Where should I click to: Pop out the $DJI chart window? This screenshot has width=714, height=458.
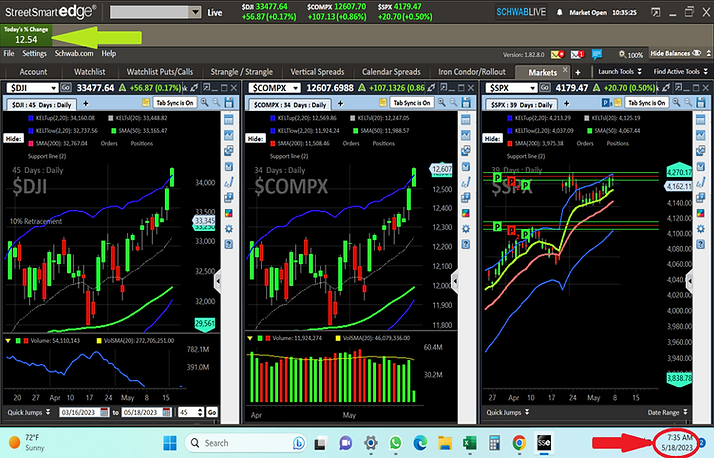point(207,87)
